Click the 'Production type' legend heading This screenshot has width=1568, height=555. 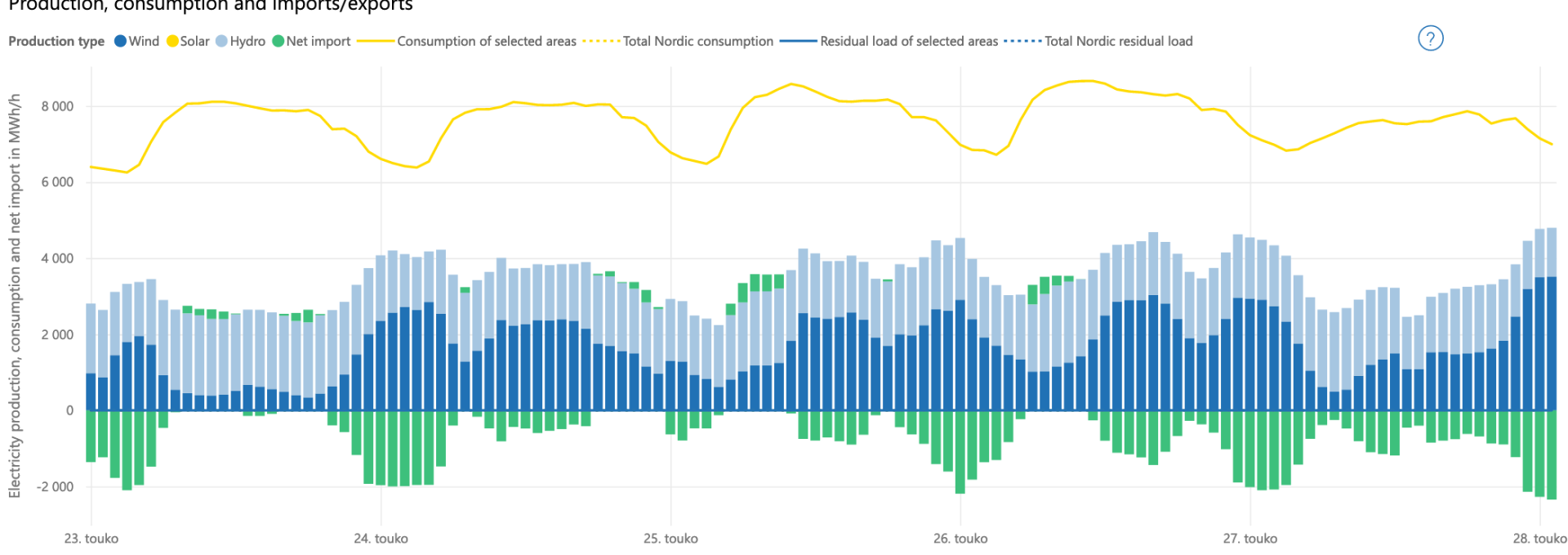(56, 42)
